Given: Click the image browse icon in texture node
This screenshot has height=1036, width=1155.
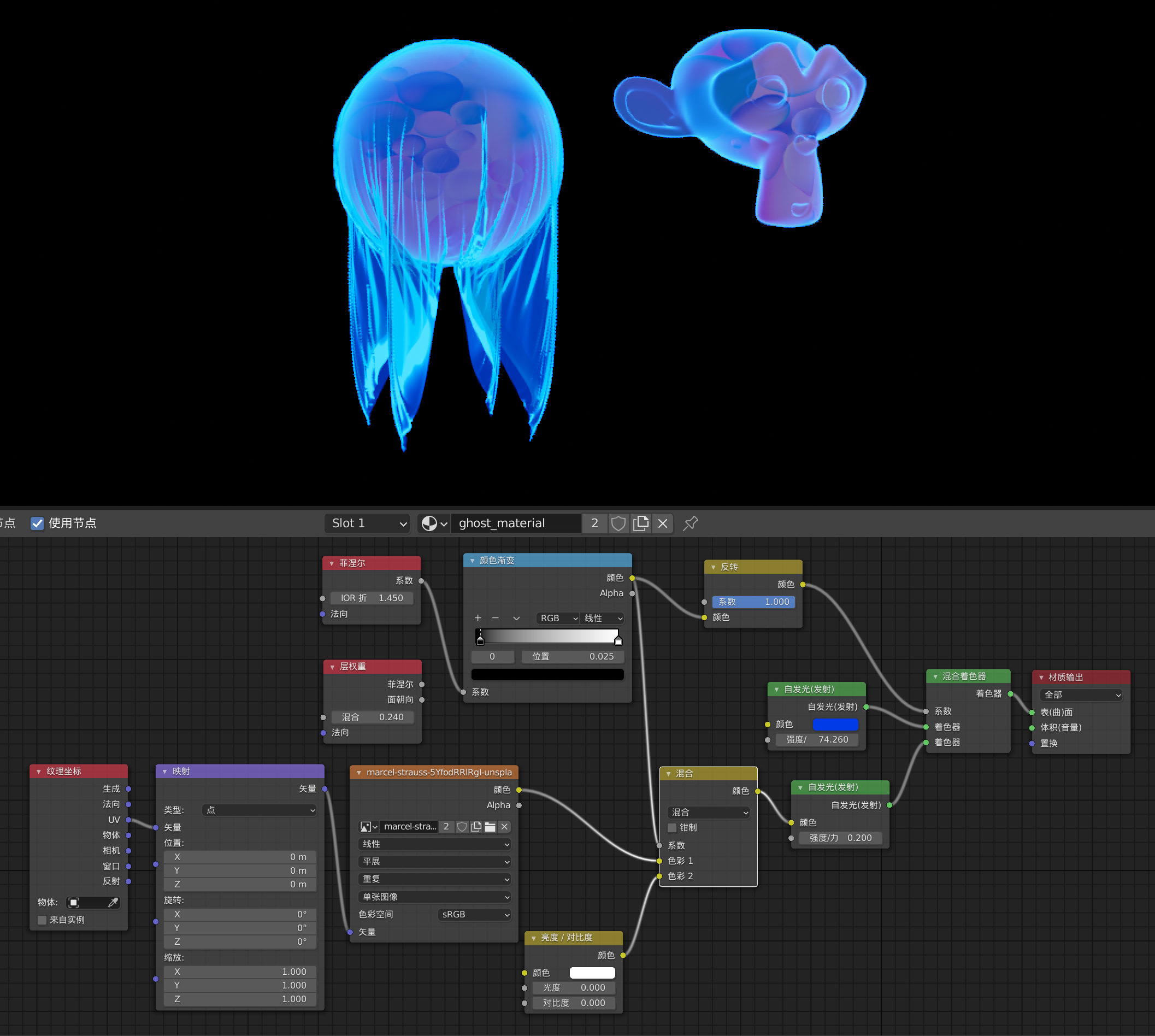Looking at the screenshot, I should click(x=367, y=827).
